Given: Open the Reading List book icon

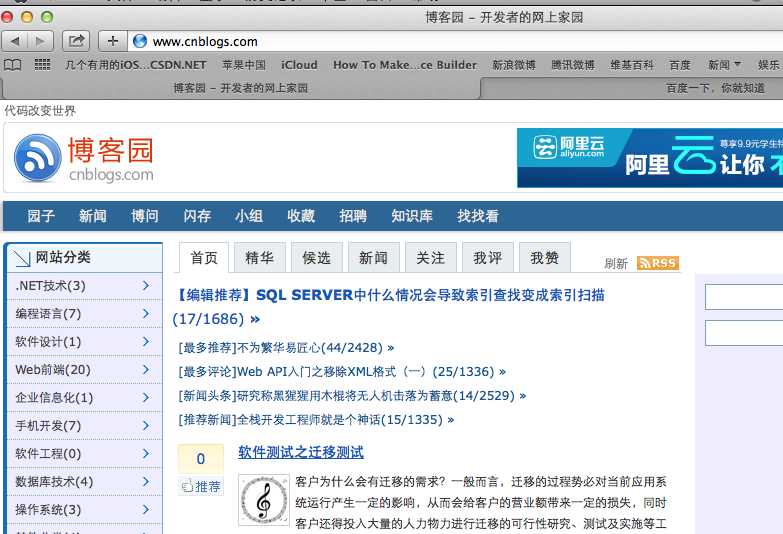Looking at the screenshot, I should (12, 65).
